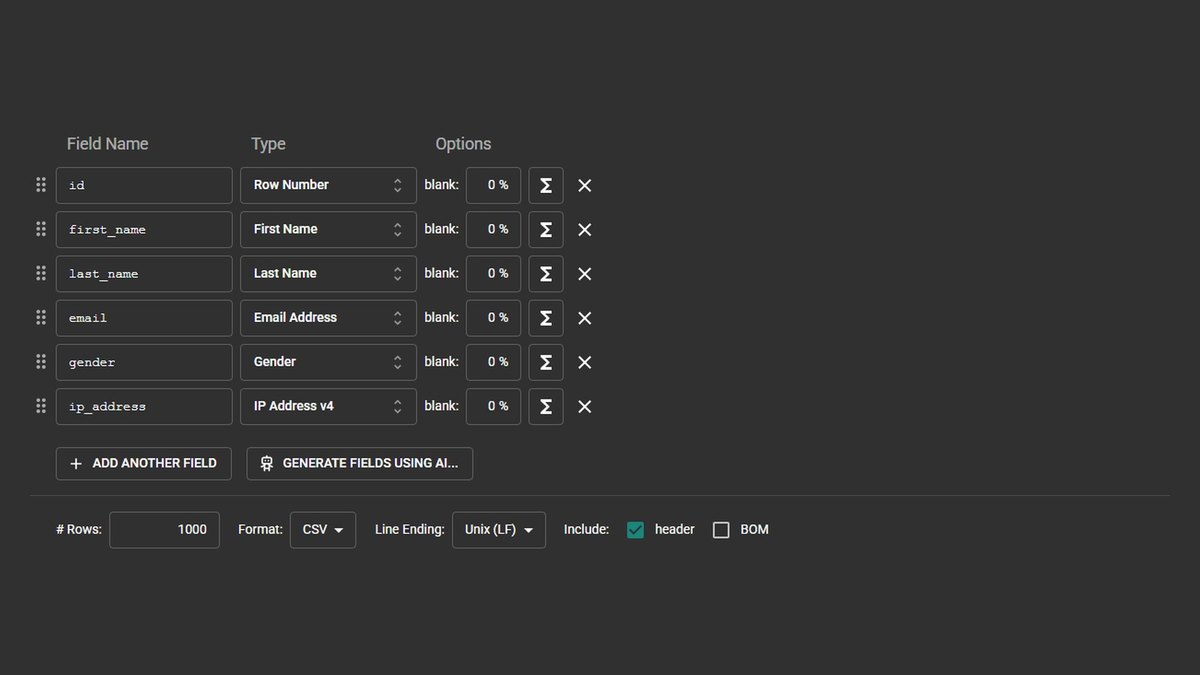Delete the first_name field row

pos(585,229)
